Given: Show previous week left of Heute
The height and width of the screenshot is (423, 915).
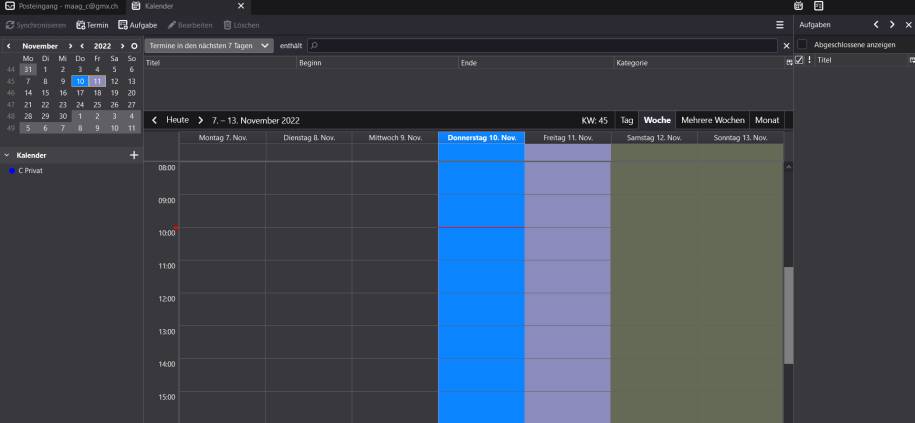Looking at the screenshot, I should [x=155, y=120].
